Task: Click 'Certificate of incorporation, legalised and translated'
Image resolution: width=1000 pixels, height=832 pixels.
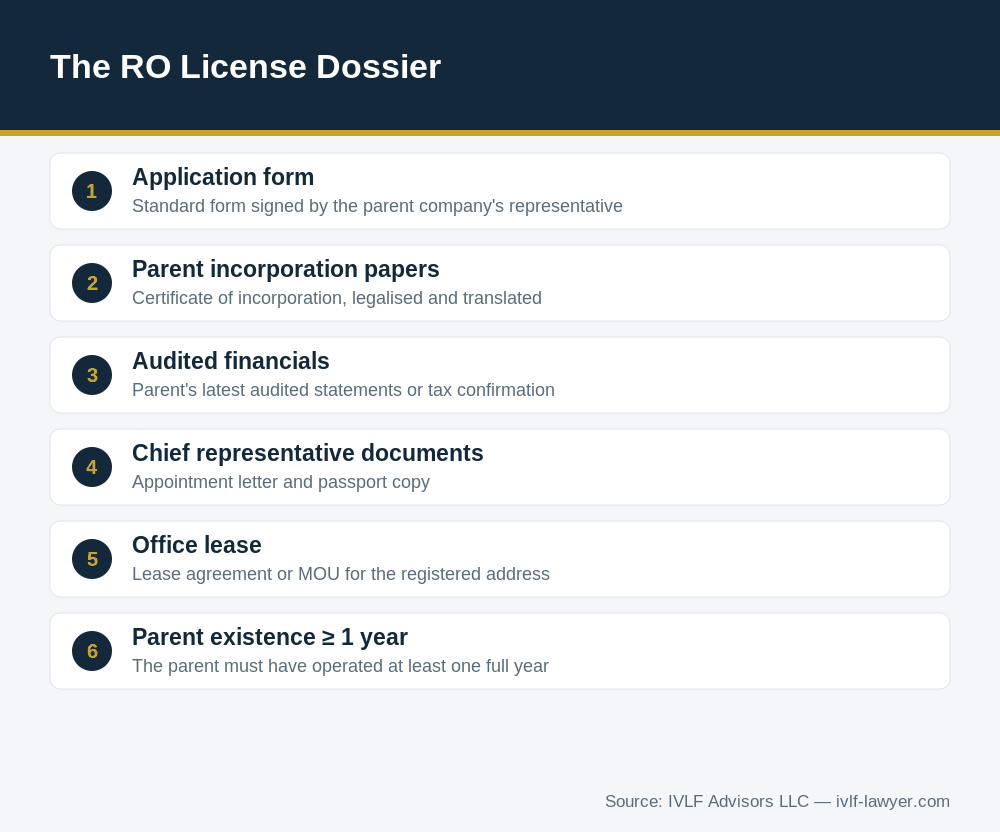Action: click(x=337, y=298)
